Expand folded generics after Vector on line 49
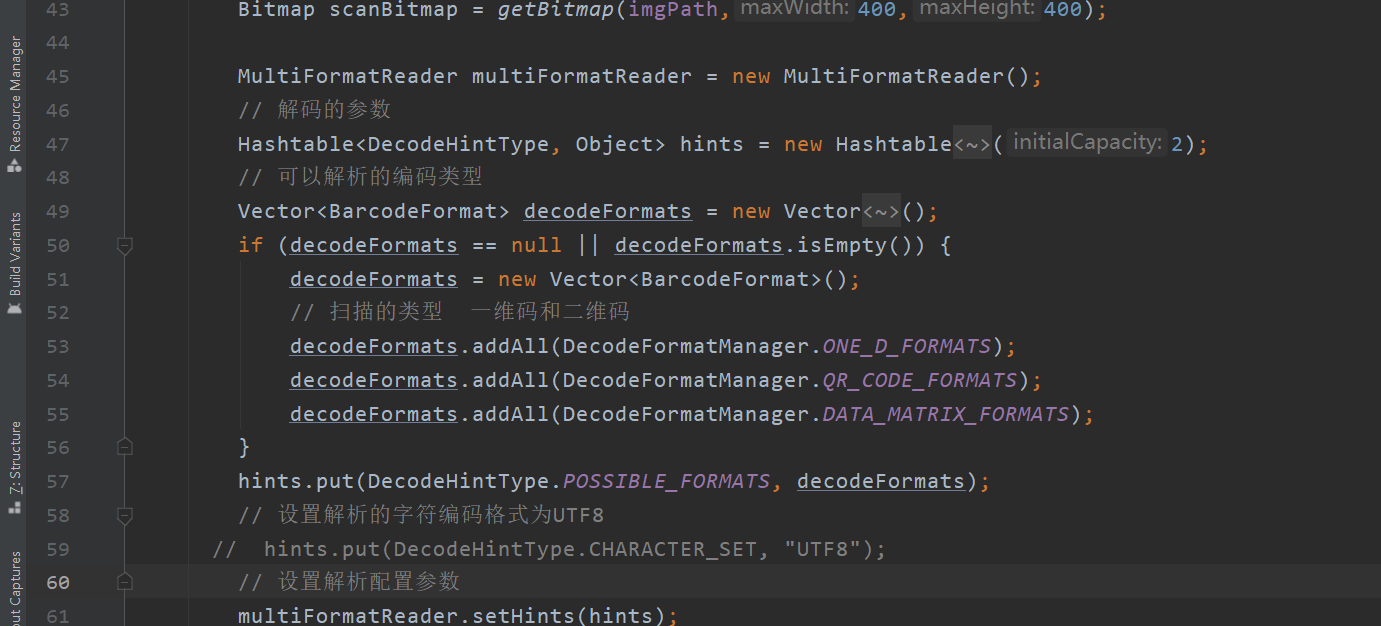 (881, 211)
